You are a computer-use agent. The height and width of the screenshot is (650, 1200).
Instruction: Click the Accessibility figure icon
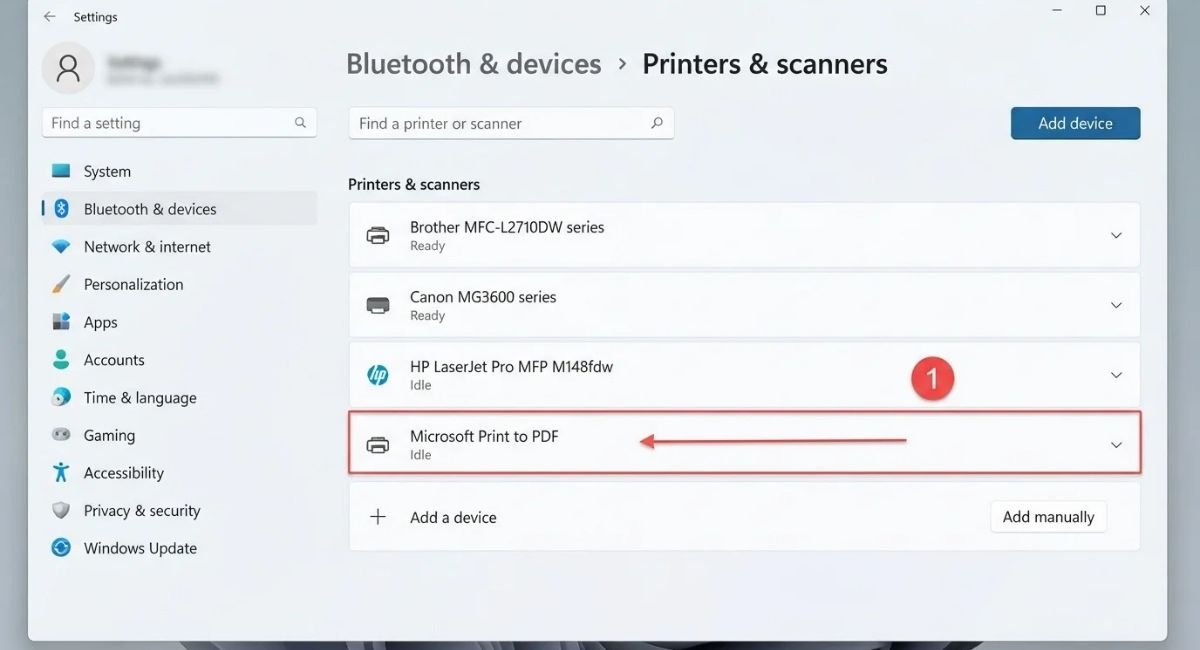61,472
